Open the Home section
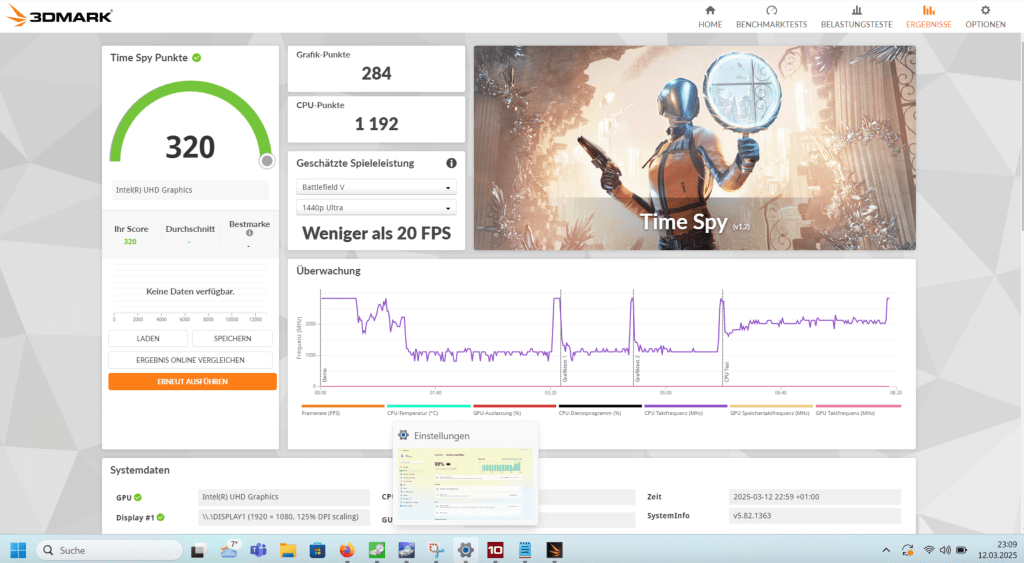The width and height of the screenshot is (1024, 563). tap(710, 17)
